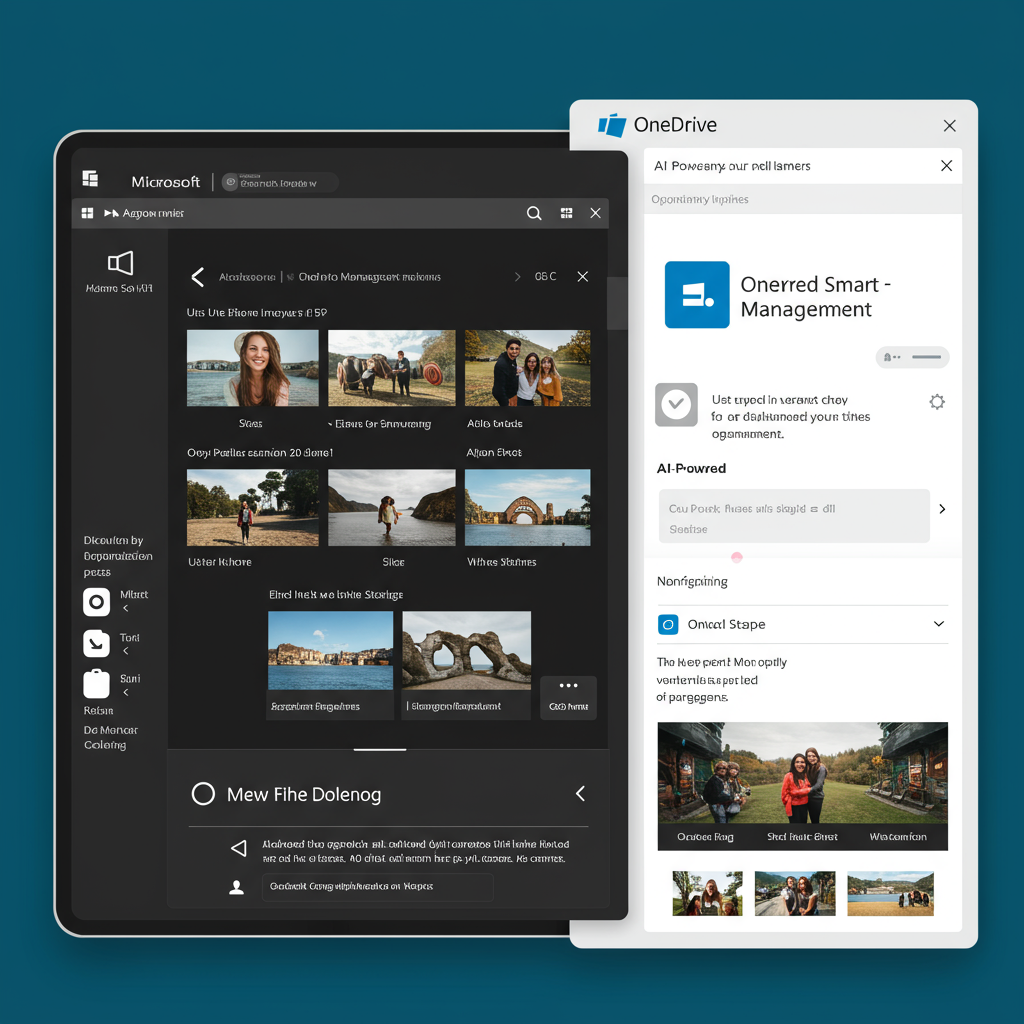Select the download icon labeled Toni in sidebar

(x=96, y=643)
